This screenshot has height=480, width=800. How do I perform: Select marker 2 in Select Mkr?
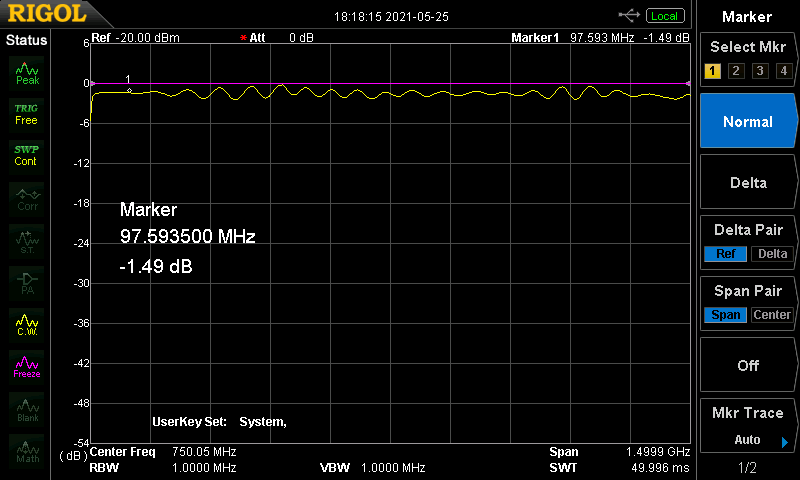coord(736,70)
